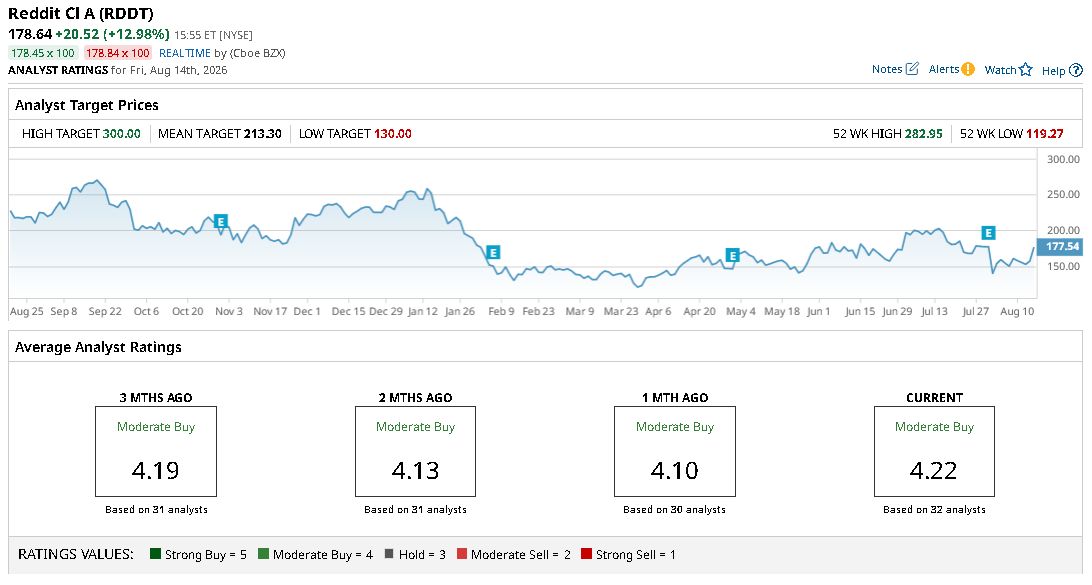Open the Notes link
The width and height of the screenshot is (1092, 585).
tap(887, 69)
